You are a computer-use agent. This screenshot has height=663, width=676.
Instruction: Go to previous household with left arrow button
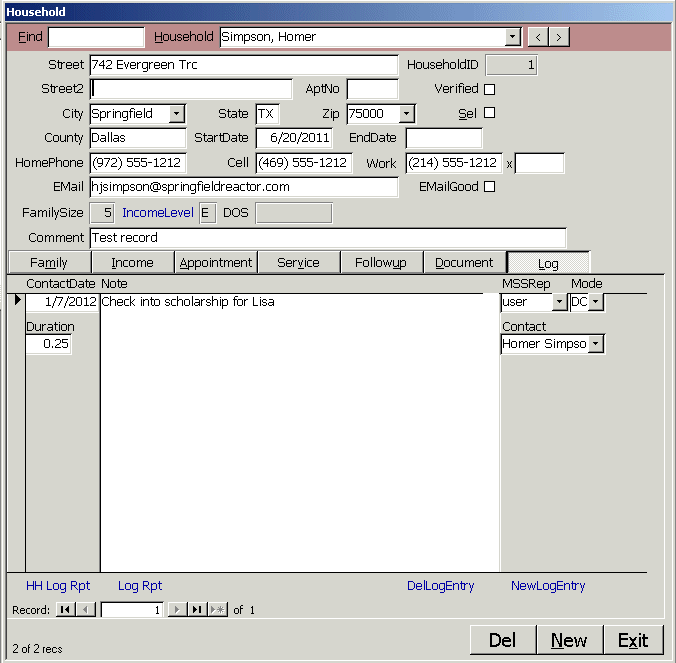pos(538,37)
